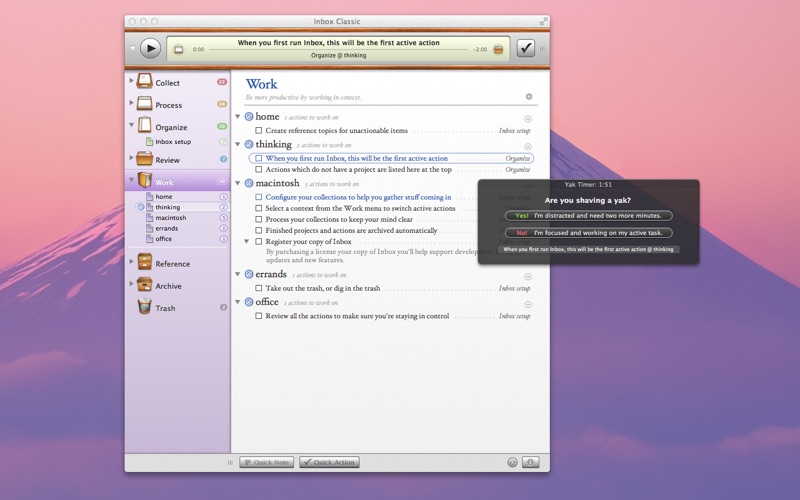This screenshot has width=800, height=500.
Task: Mark the active action complete with the checkmark button
Action: [526, 48]
